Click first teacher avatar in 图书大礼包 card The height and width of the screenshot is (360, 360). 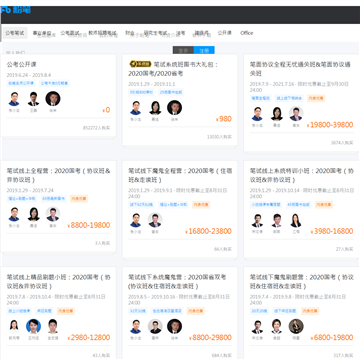pos(136,108)
